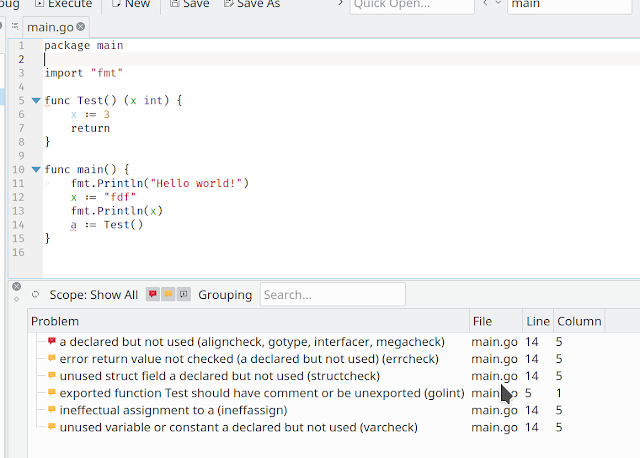Select 'ineffectual assignment to a' warning
Image resolution: width=640 pixels, height=458 pixels.
point(173,410)
